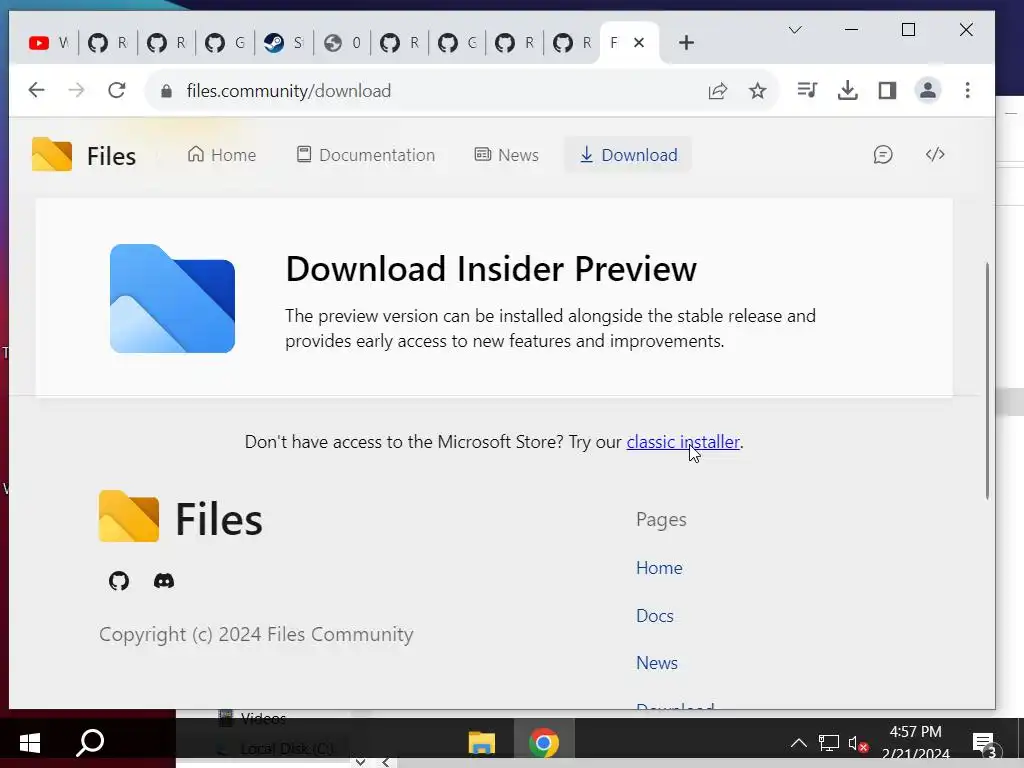The height and width of the screenshot is (768, 1024).
Task: Click the blue Insider Preview folder image
Action: [172, 298]
